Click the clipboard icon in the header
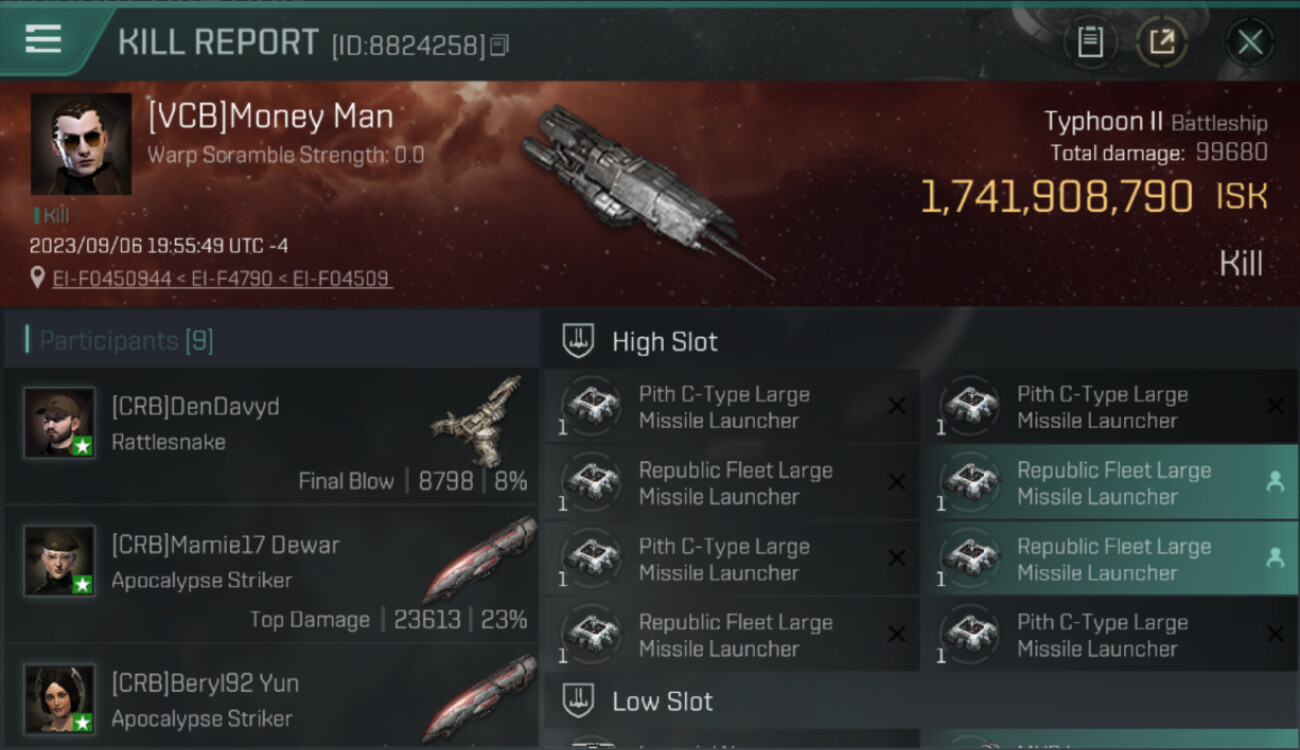The image size is (1300, 750). pyautogui.click(x=1090, y=42)
